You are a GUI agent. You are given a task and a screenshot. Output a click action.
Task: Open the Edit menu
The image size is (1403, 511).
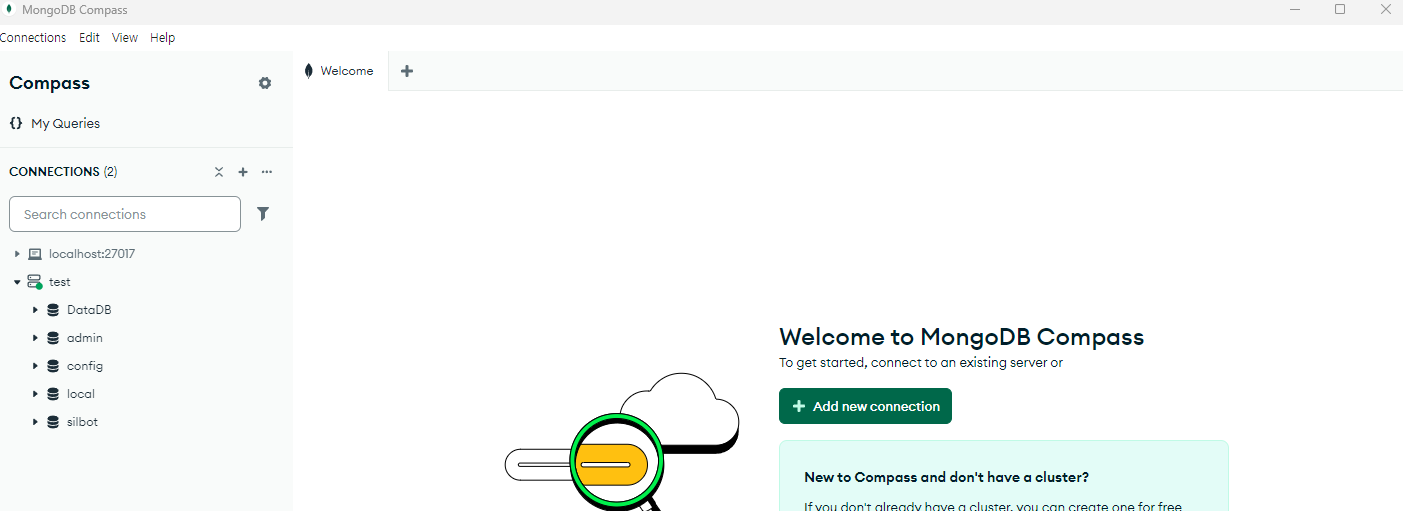pos(89,38)
